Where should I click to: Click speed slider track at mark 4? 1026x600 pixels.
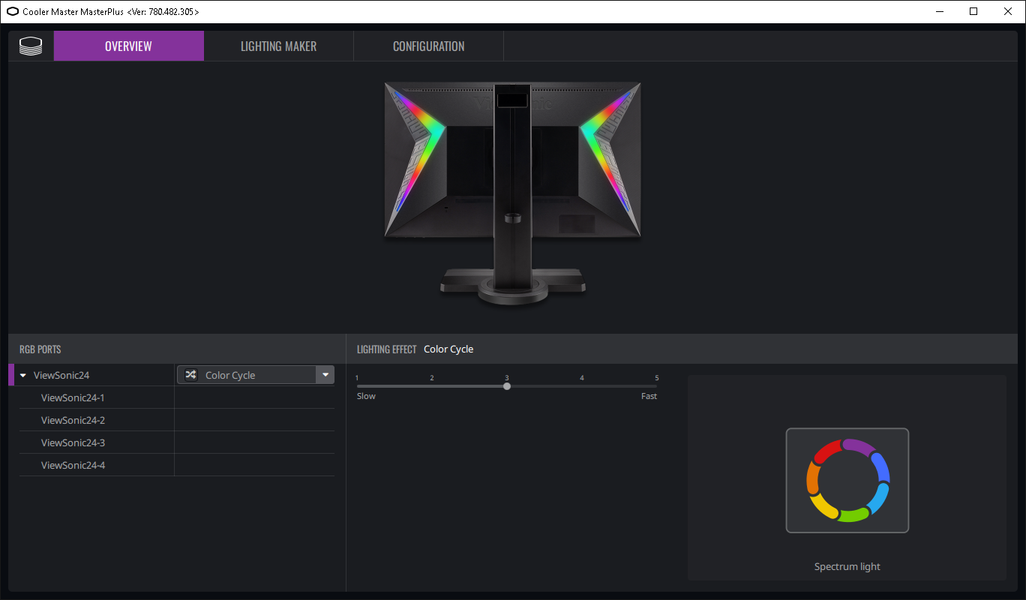(582, 386)
